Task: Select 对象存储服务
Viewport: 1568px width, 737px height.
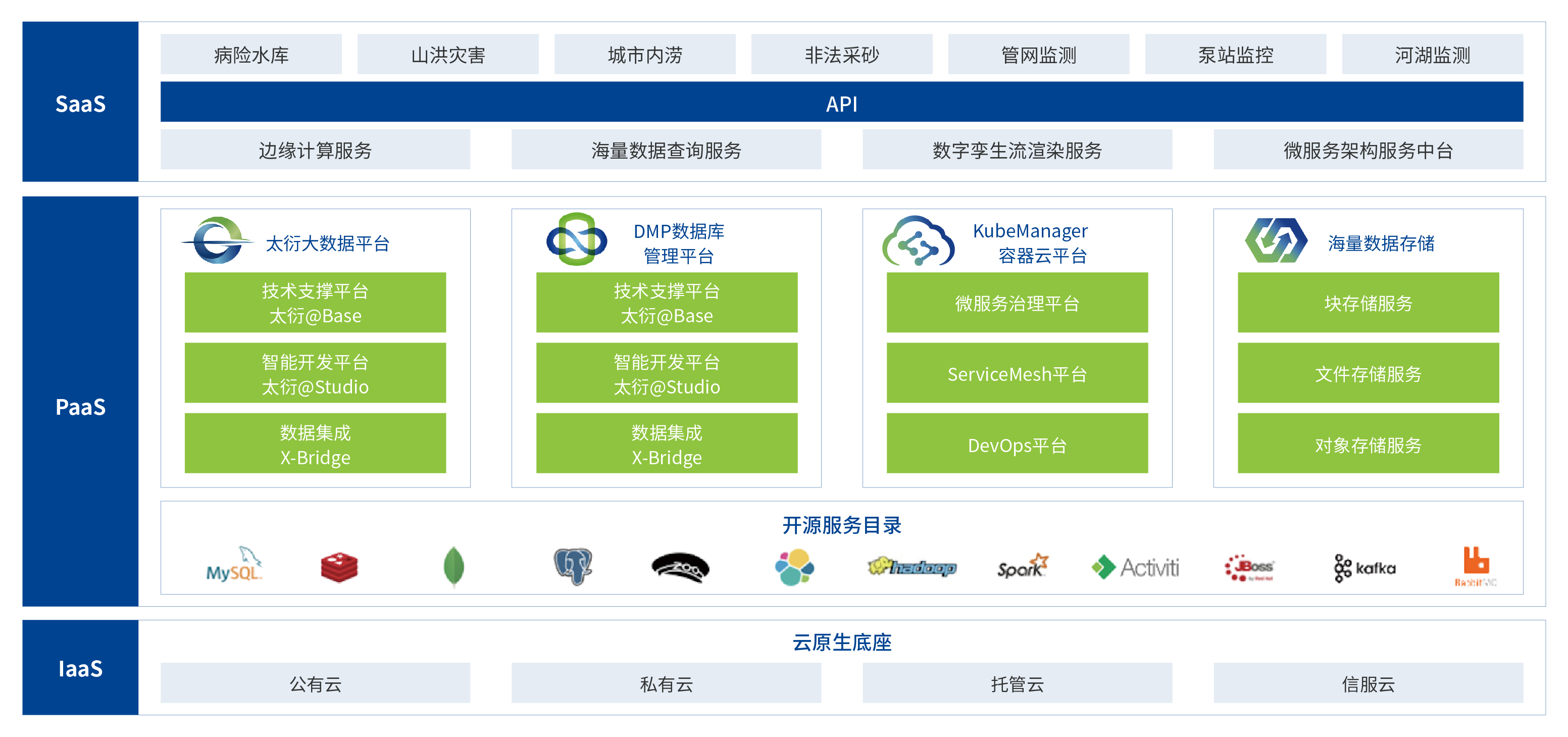Action: [1369, 444]
